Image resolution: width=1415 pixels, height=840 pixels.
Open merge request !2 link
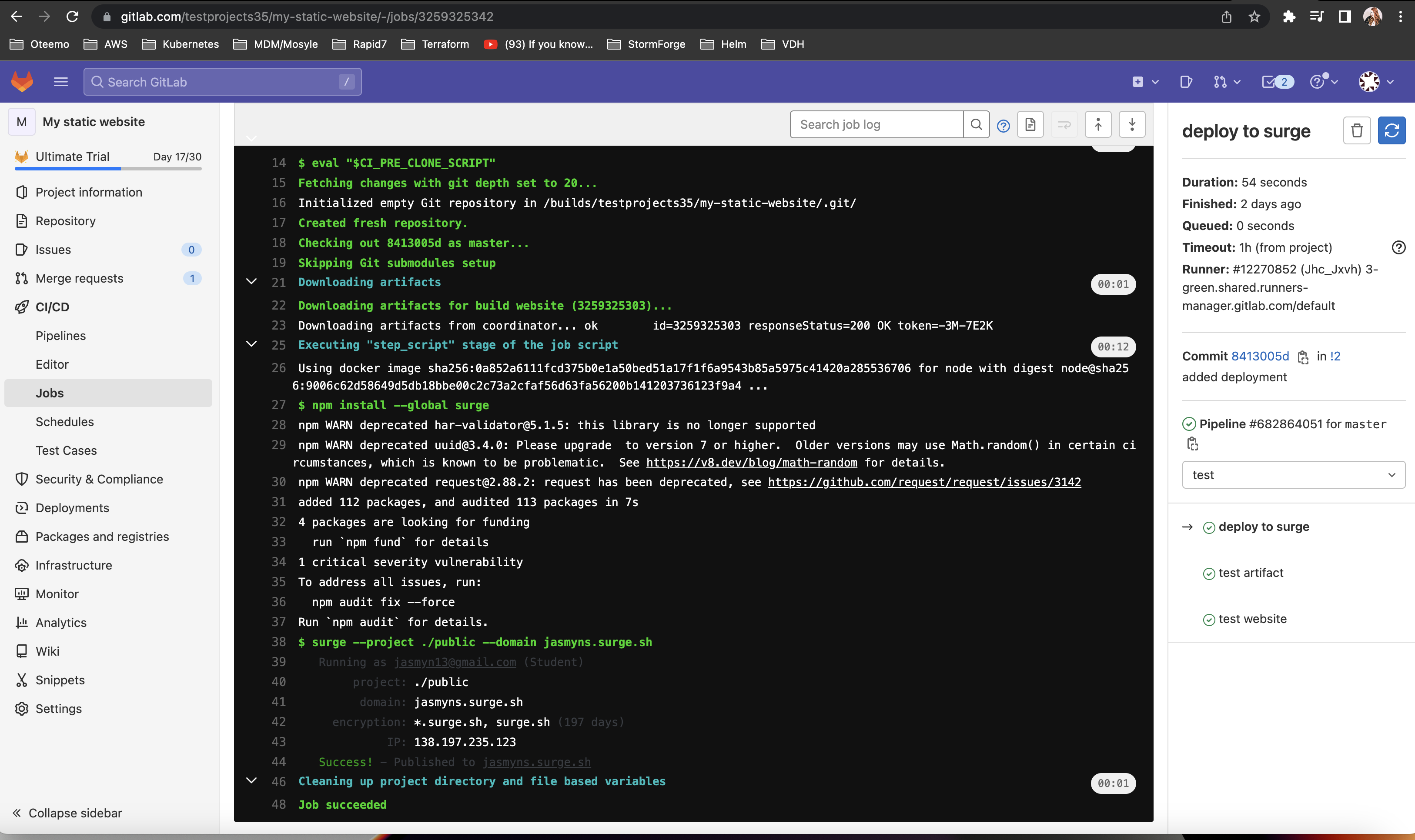point(1335,356)
